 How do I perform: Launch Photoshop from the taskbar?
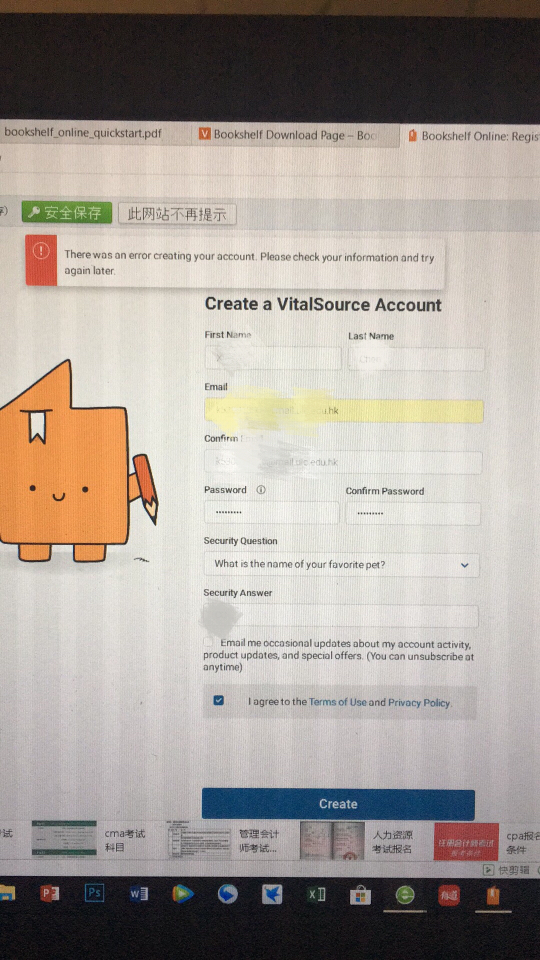[94, 893]
